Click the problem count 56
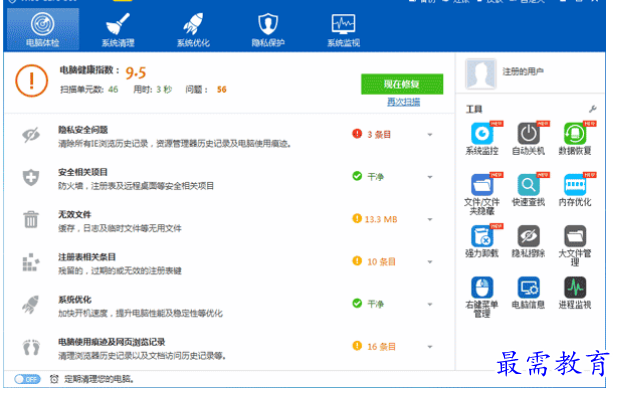Screen dimensions: 618x395 point(222,90)
